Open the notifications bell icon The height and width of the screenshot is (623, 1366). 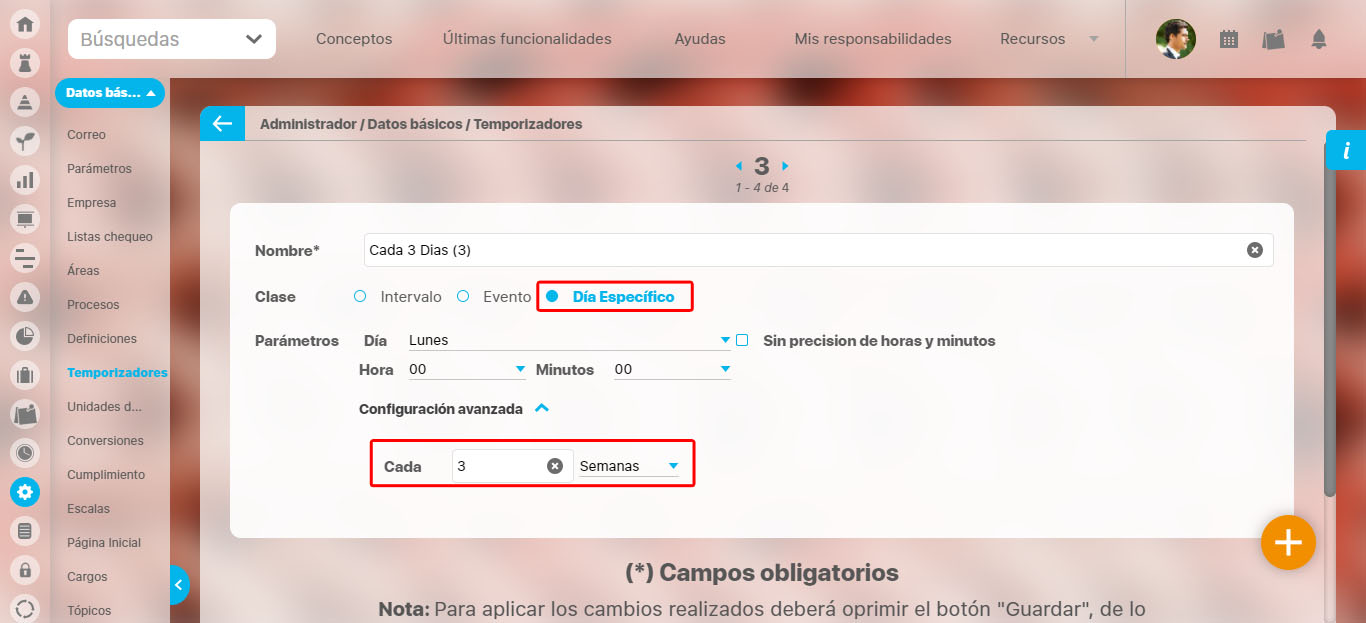click(1319, 40)
